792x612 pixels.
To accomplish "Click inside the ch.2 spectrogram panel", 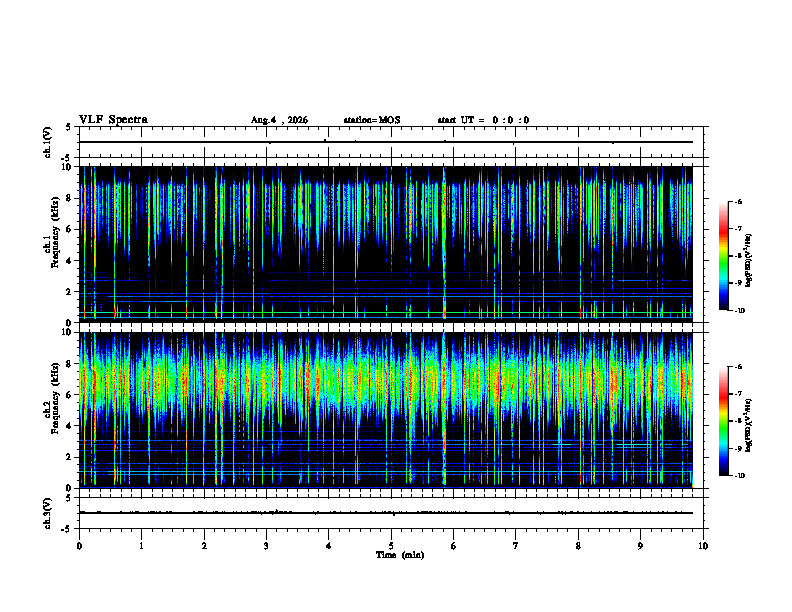I will [385, 410].
